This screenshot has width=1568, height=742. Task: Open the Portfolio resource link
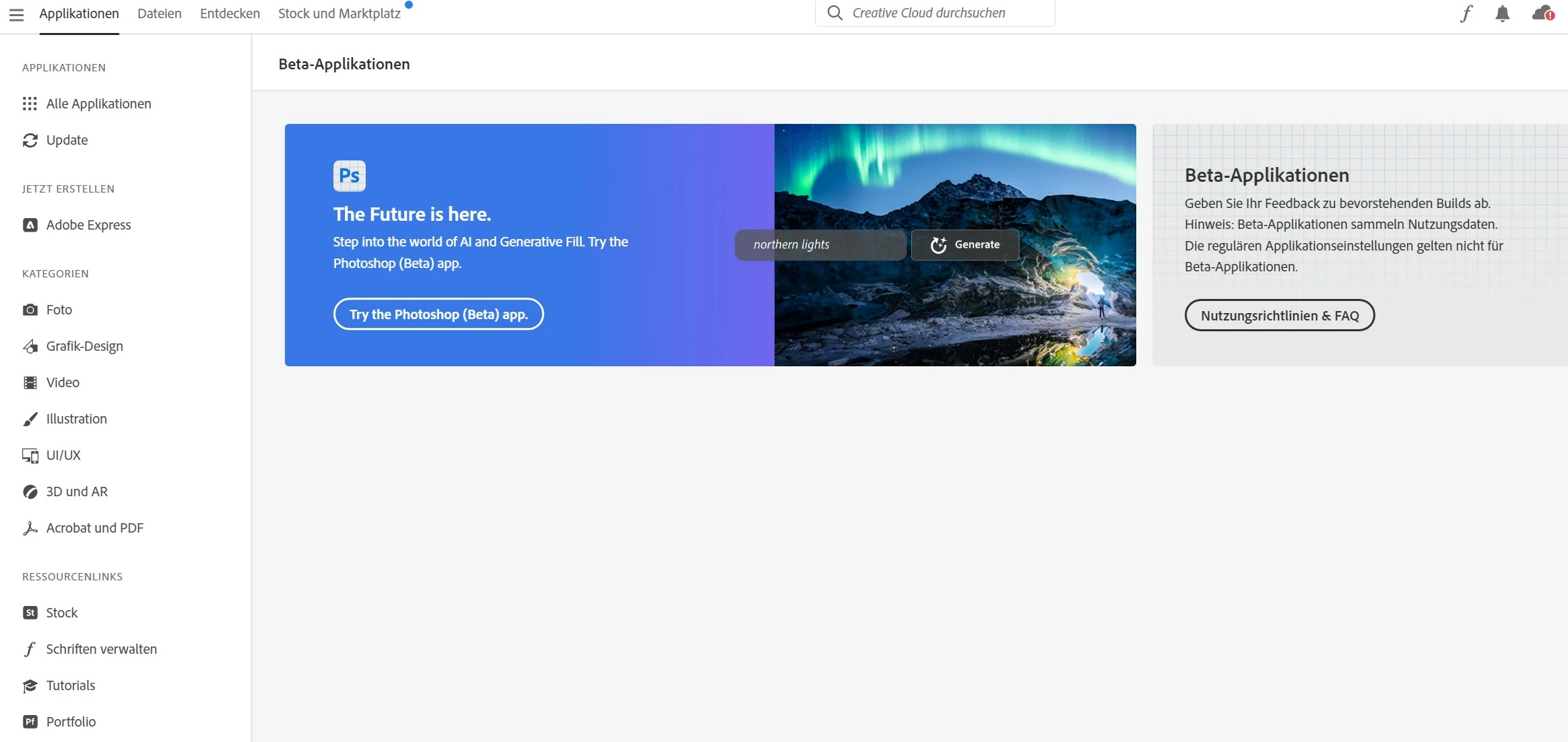pyautogui.click(x=71, y=722)
